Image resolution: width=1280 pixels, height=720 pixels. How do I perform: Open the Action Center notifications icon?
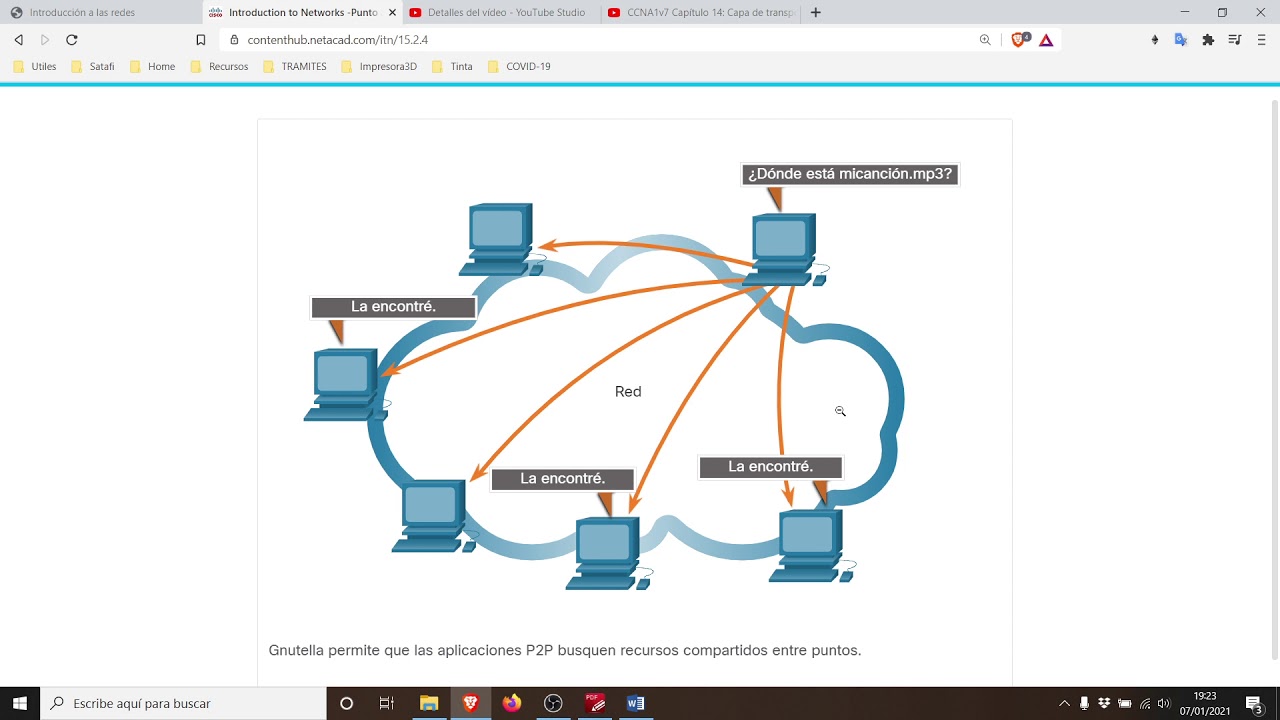coord(1255,703)
